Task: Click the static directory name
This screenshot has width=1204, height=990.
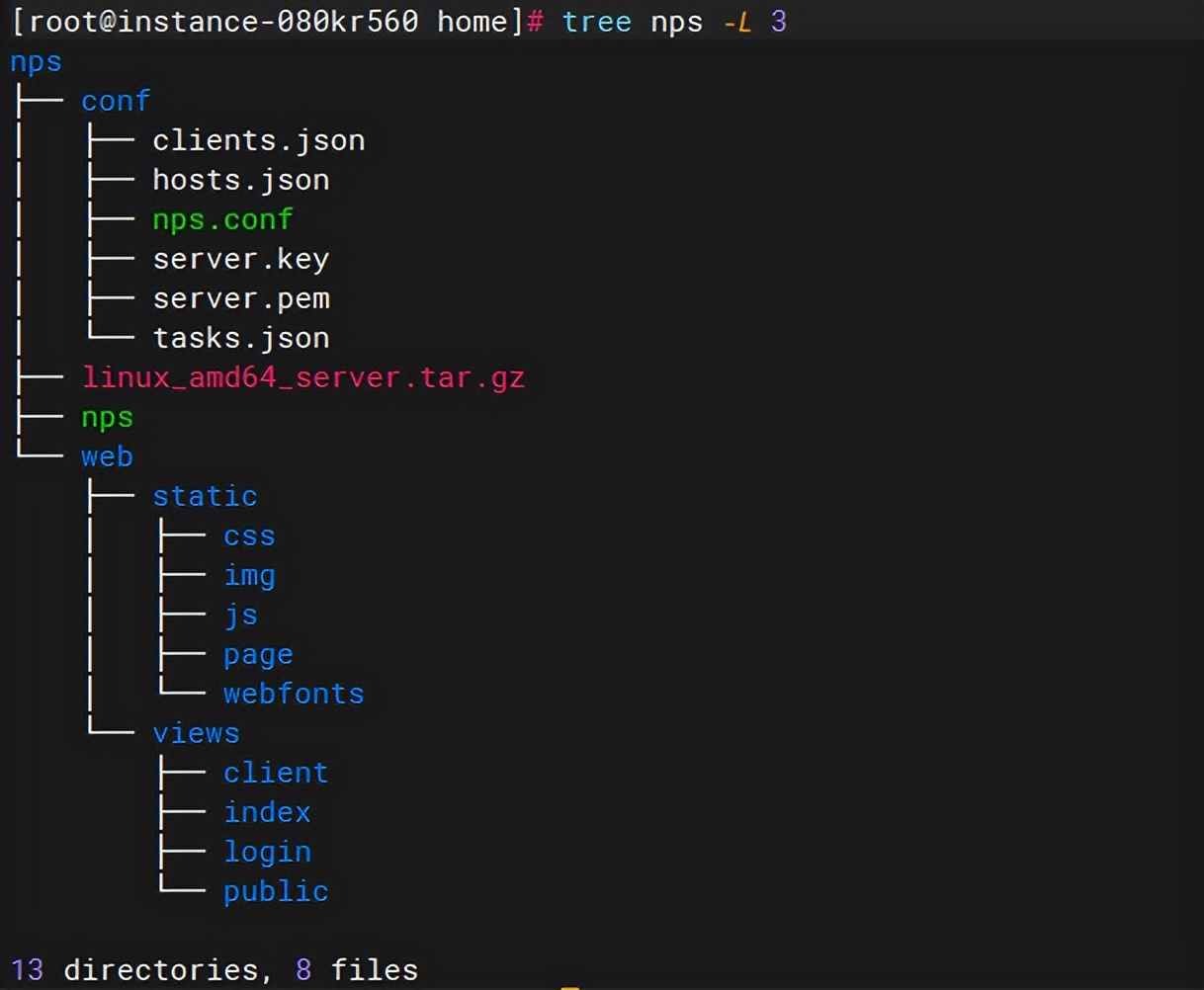Action: (x=205, y=496)
